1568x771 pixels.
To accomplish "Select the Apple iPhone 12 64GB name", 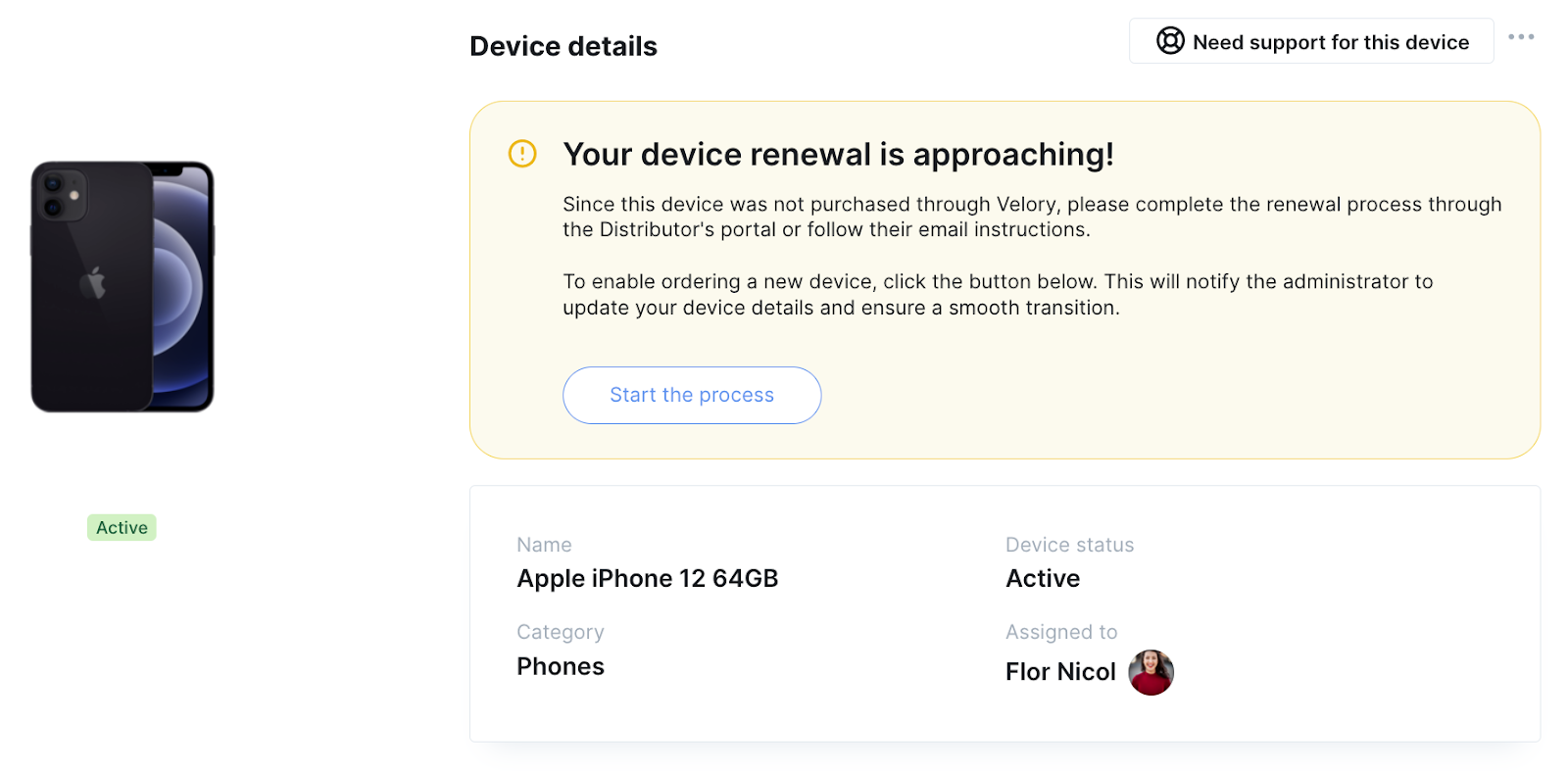I will pyautogui.click(x=648, y=578).
